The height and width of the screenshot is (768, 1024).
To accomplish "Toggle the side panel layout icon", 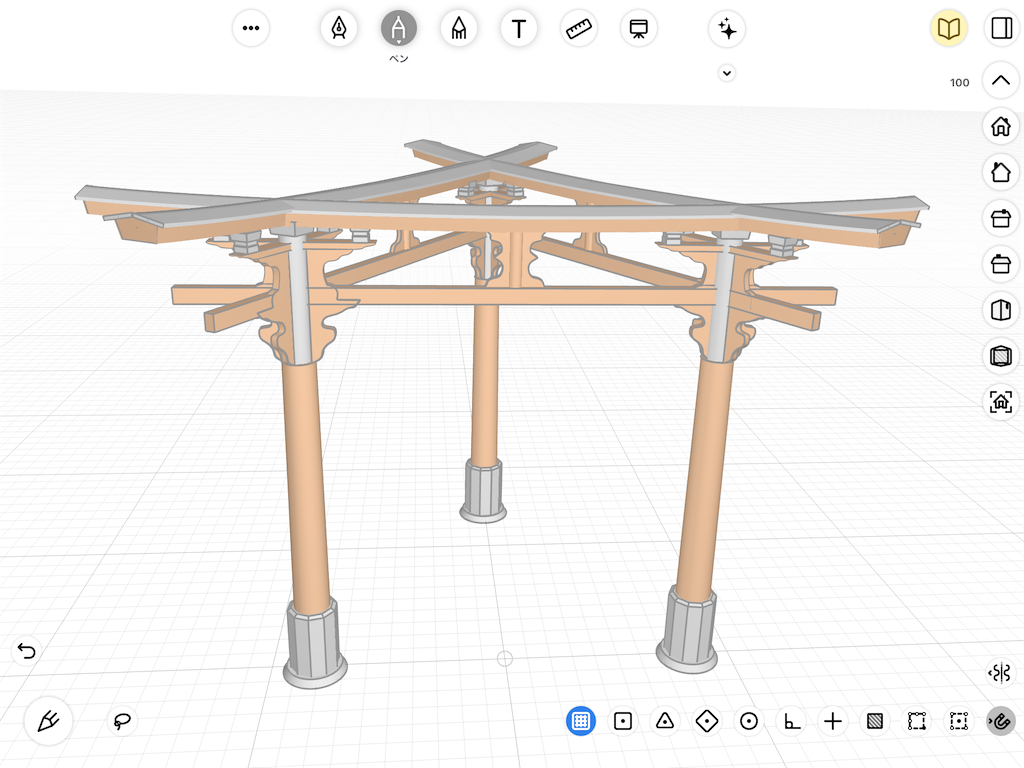I will click(x=1002, y=28).
